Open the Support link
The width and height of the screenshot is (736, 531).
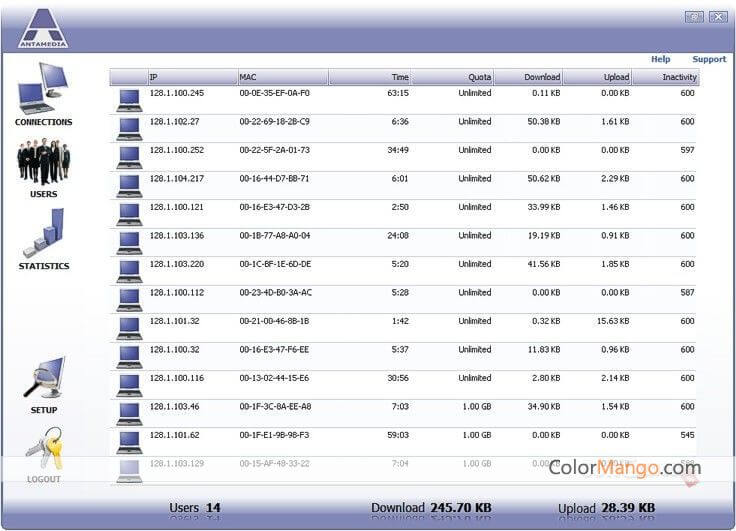(x=709, y=59)
